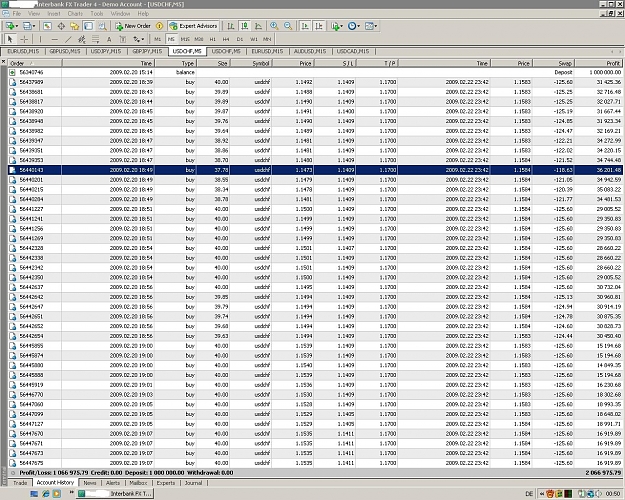
Task: Open Interbank FX taskbar button
Action: (115, 494)
